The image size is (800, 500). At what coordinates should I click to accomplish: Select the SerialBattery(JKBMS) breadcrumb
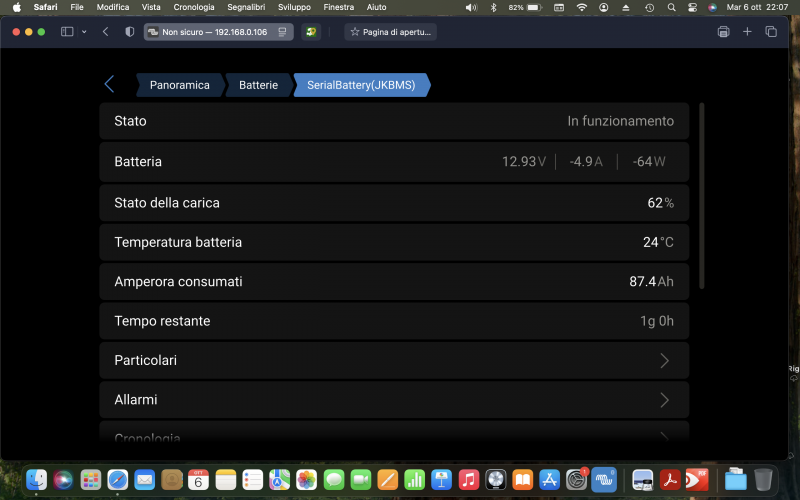click(x=361, y=85)
